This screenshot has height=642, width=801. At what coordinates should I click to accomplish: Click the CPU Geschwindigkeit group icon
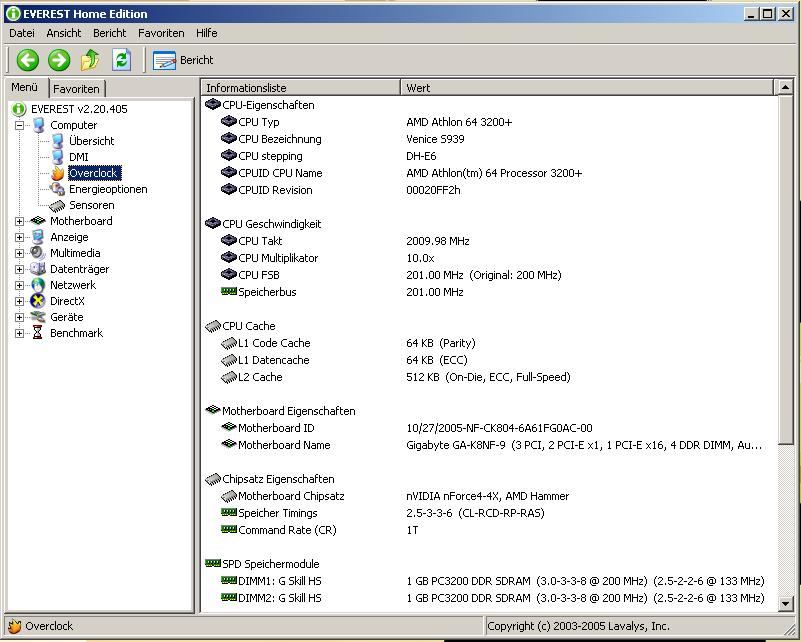[213, 224]
